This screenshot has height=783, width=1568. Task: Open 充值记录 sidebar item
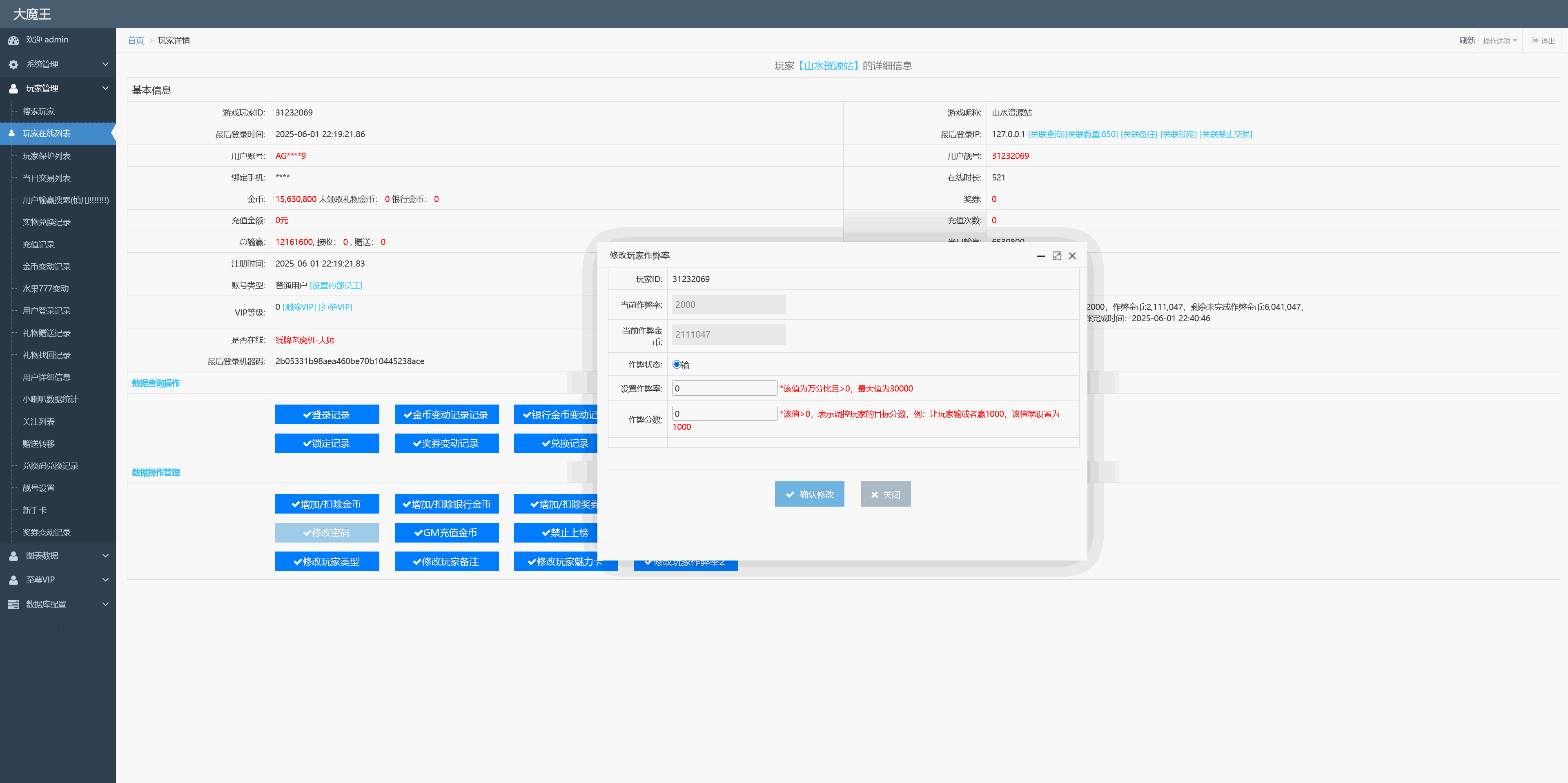click(38, 245)
